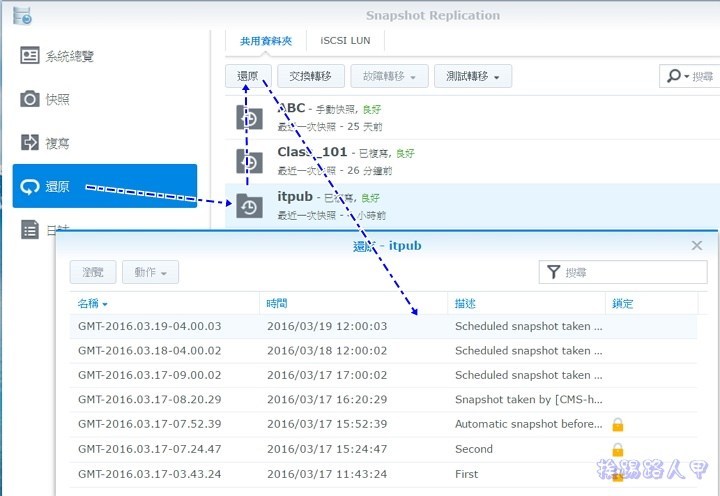Viewport: 720px width, 496px height.
Task: Select snapshot GMT-2016.03.17-07.24.47
Action: 383,449
